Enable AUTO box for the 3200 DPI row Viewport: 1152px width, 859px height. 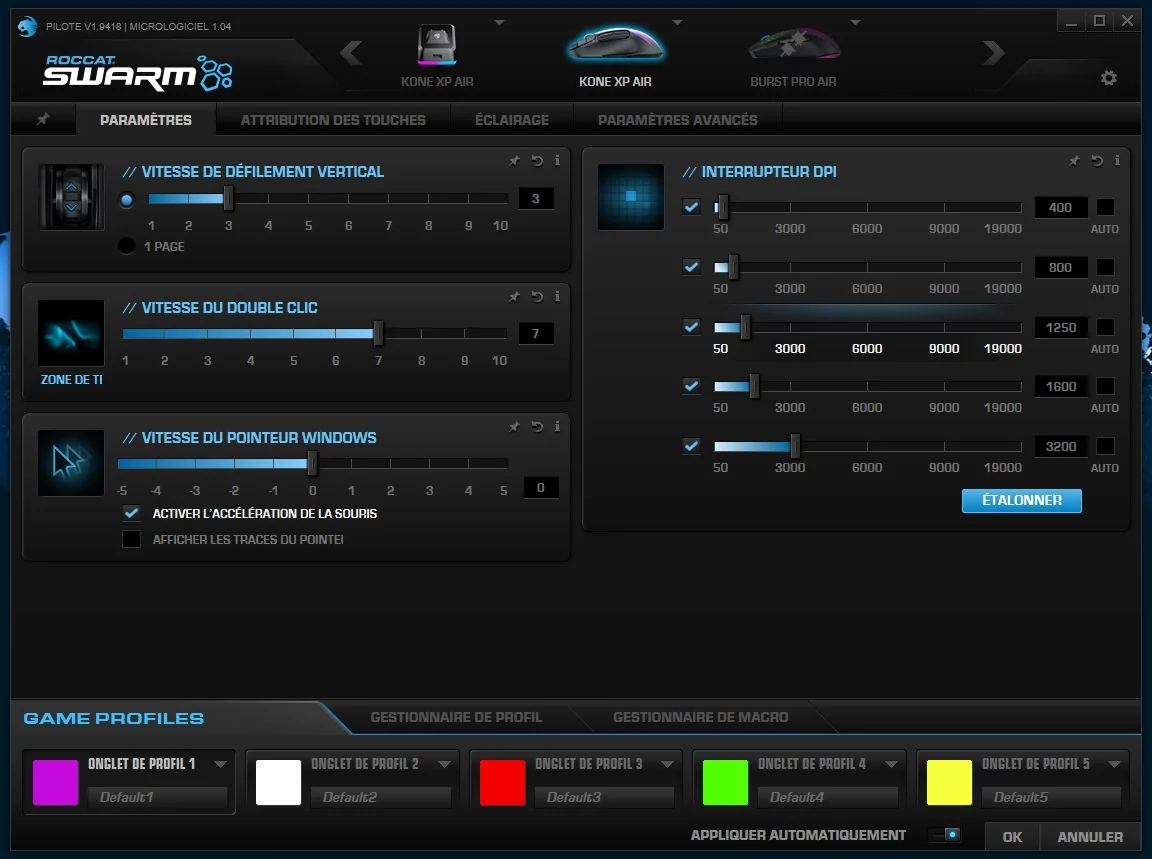[1105, 446]
